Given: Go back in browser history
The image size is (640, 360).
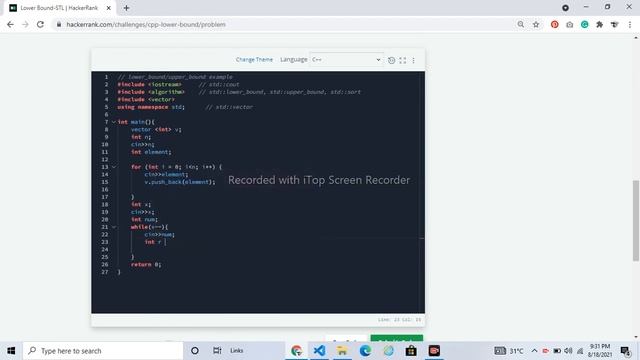Looking at the screenshot, I should [10, 24].
